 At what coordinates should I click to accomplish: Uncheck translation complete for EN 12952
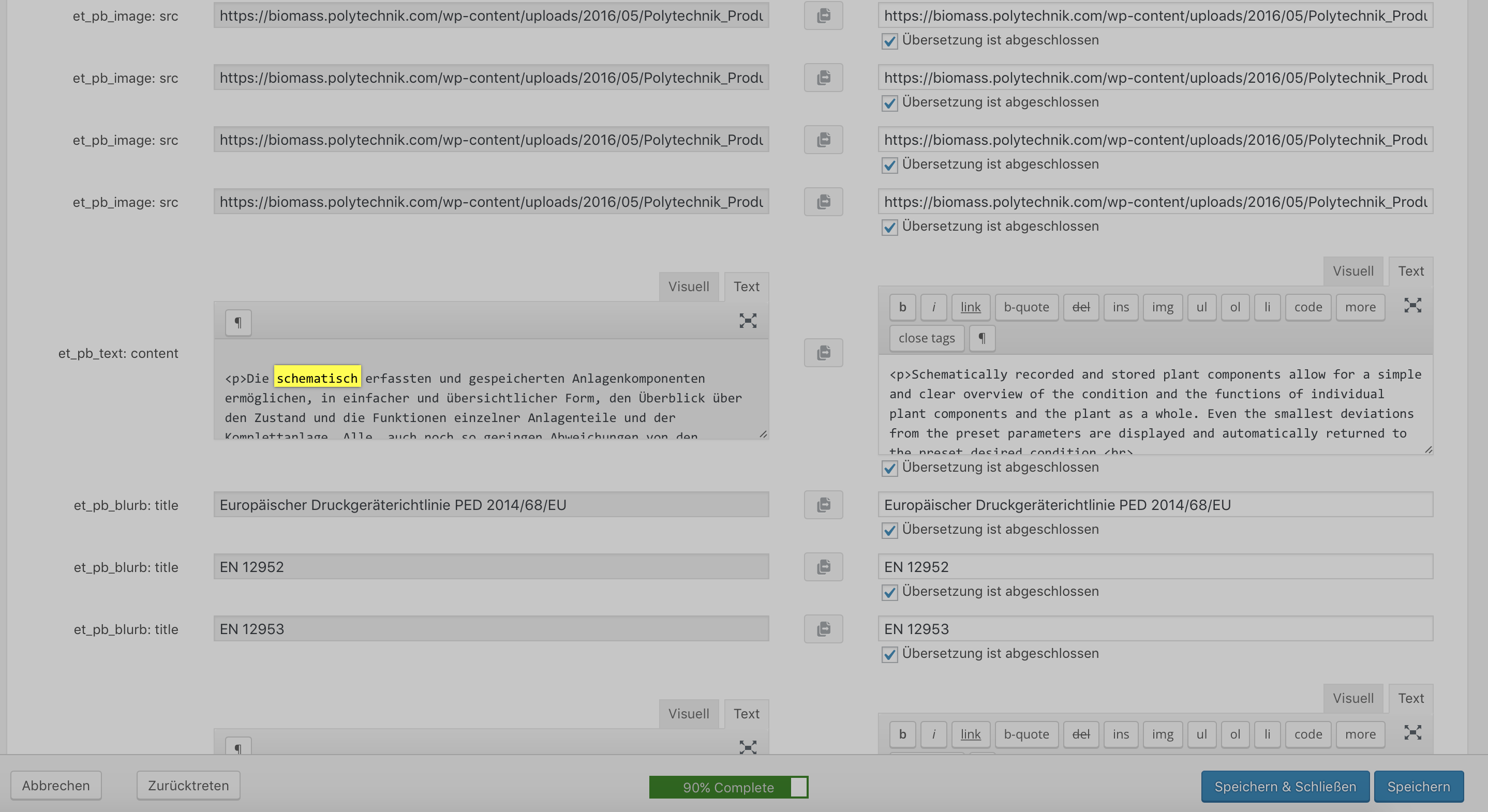889,592
